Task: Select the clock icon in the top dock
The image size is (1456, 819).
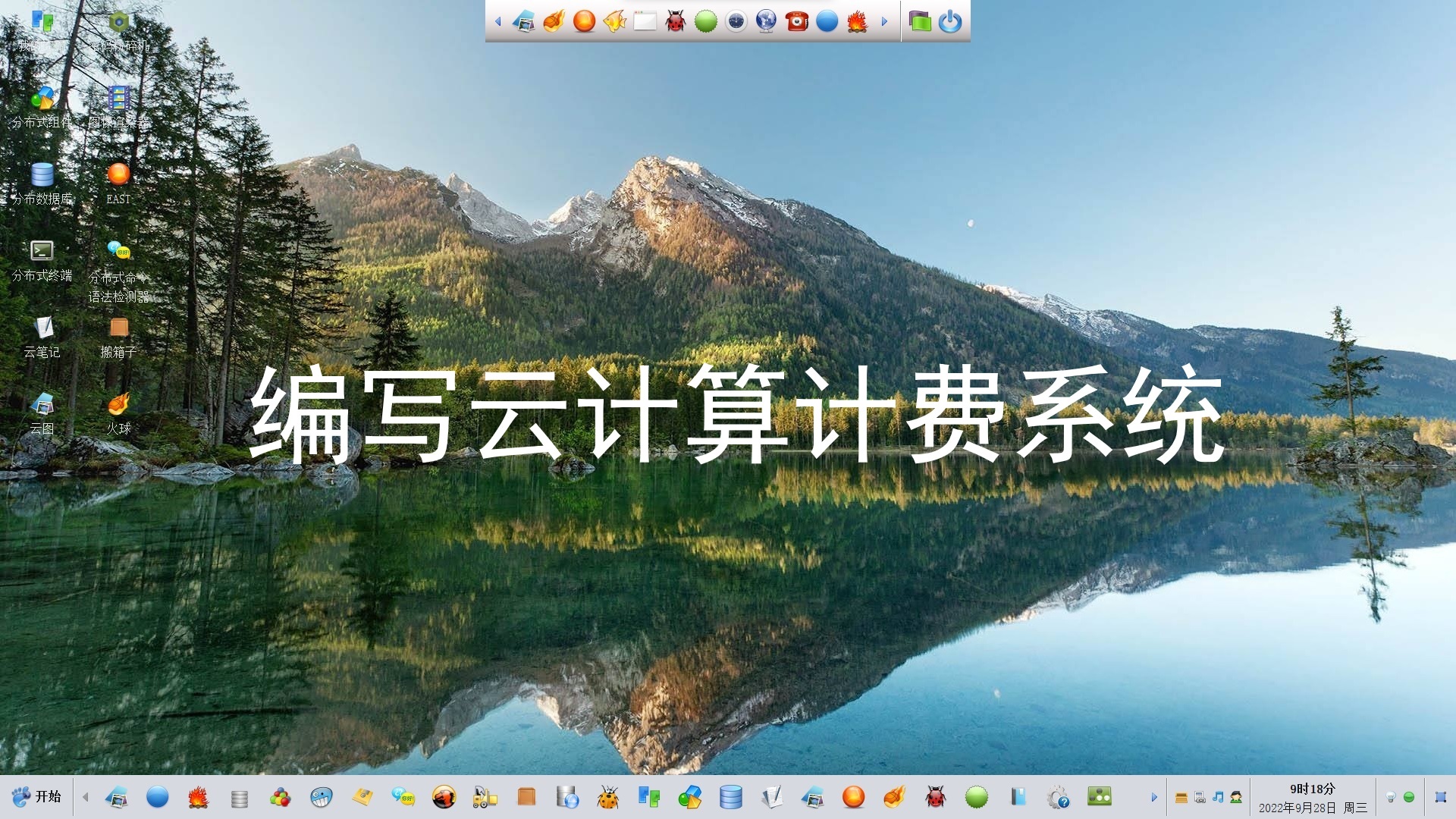Action: [736, 22]
